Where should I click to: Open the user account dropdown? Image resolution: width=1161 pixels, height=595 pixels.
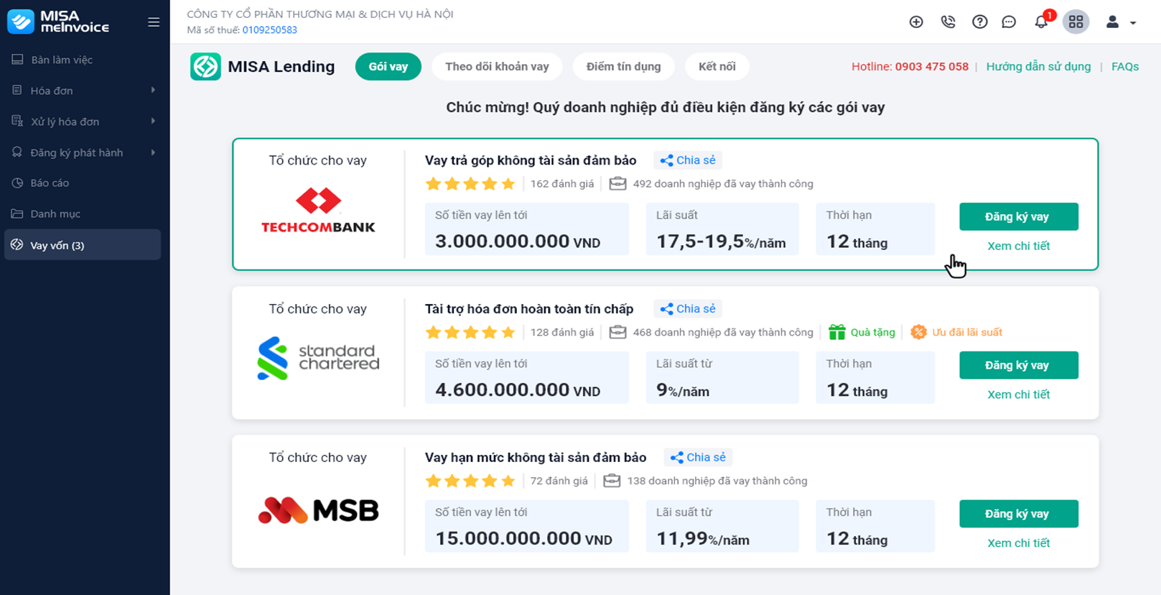click(1120, 22)
